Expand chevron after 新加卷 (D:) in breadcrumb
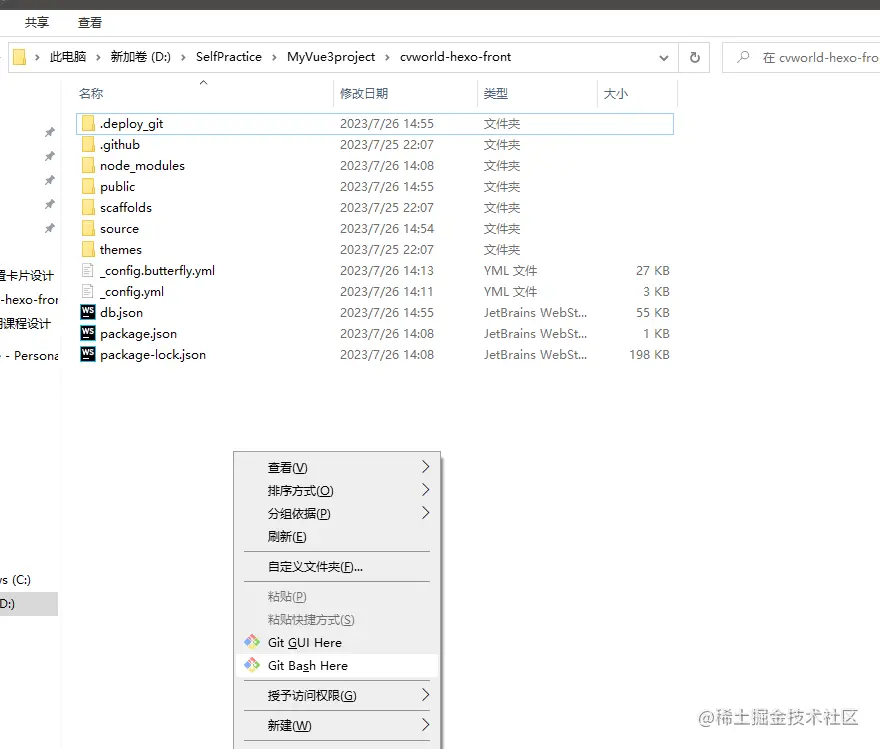The image size is (880, 749). (183, 57)
